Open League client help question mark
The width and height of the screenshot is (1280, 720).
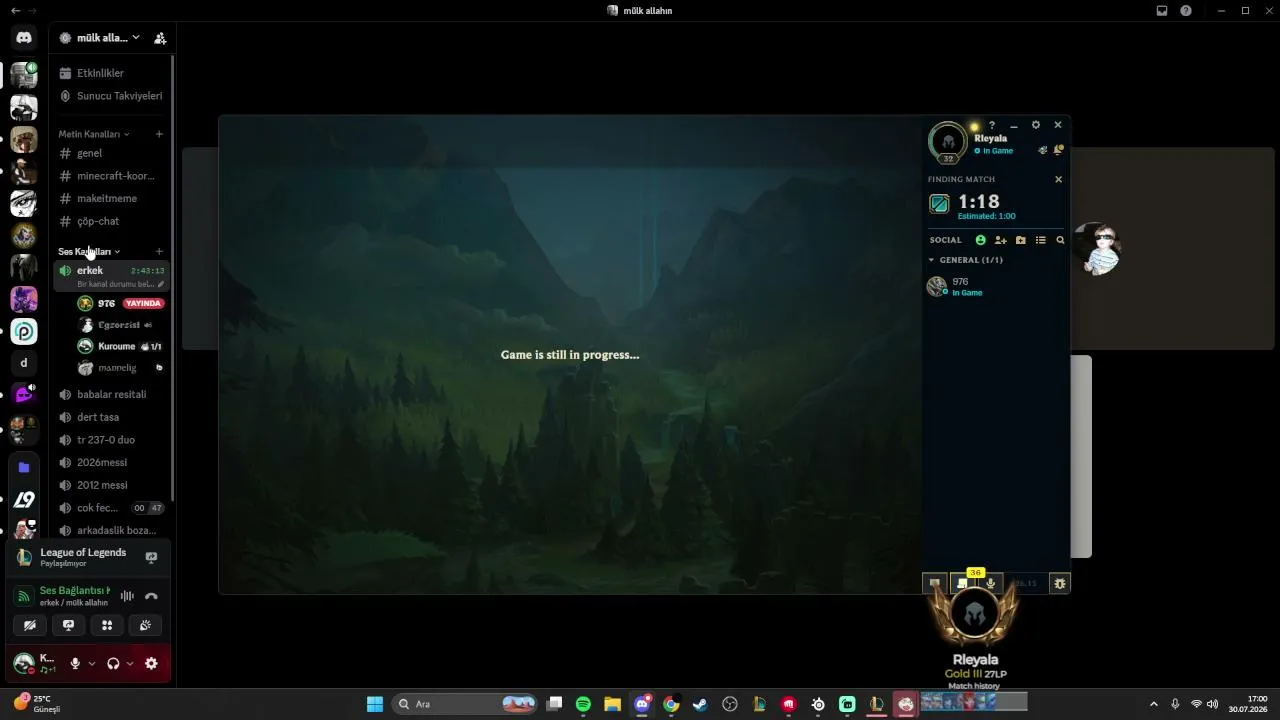pos(992,126)
